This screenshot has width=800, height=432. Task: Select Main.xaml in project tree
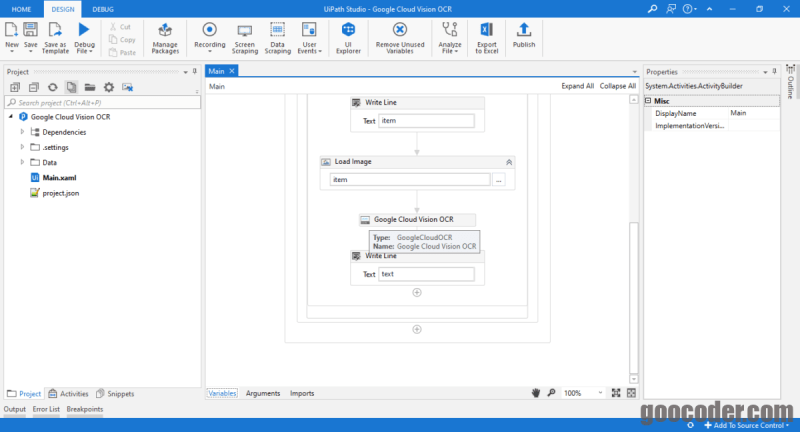(59, 178)
